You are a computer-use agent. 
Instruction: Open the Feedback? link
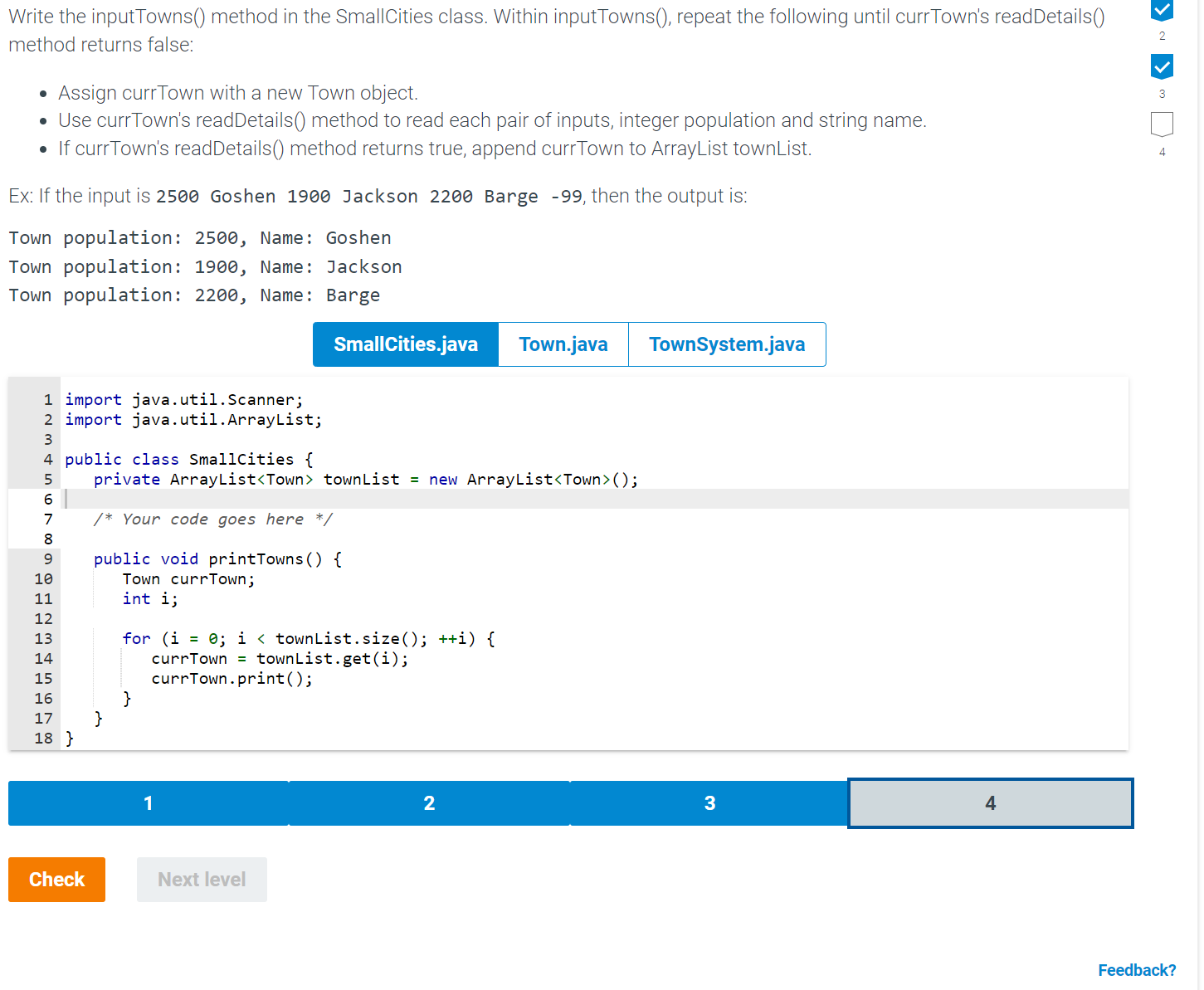click(x=1137, y=969)
